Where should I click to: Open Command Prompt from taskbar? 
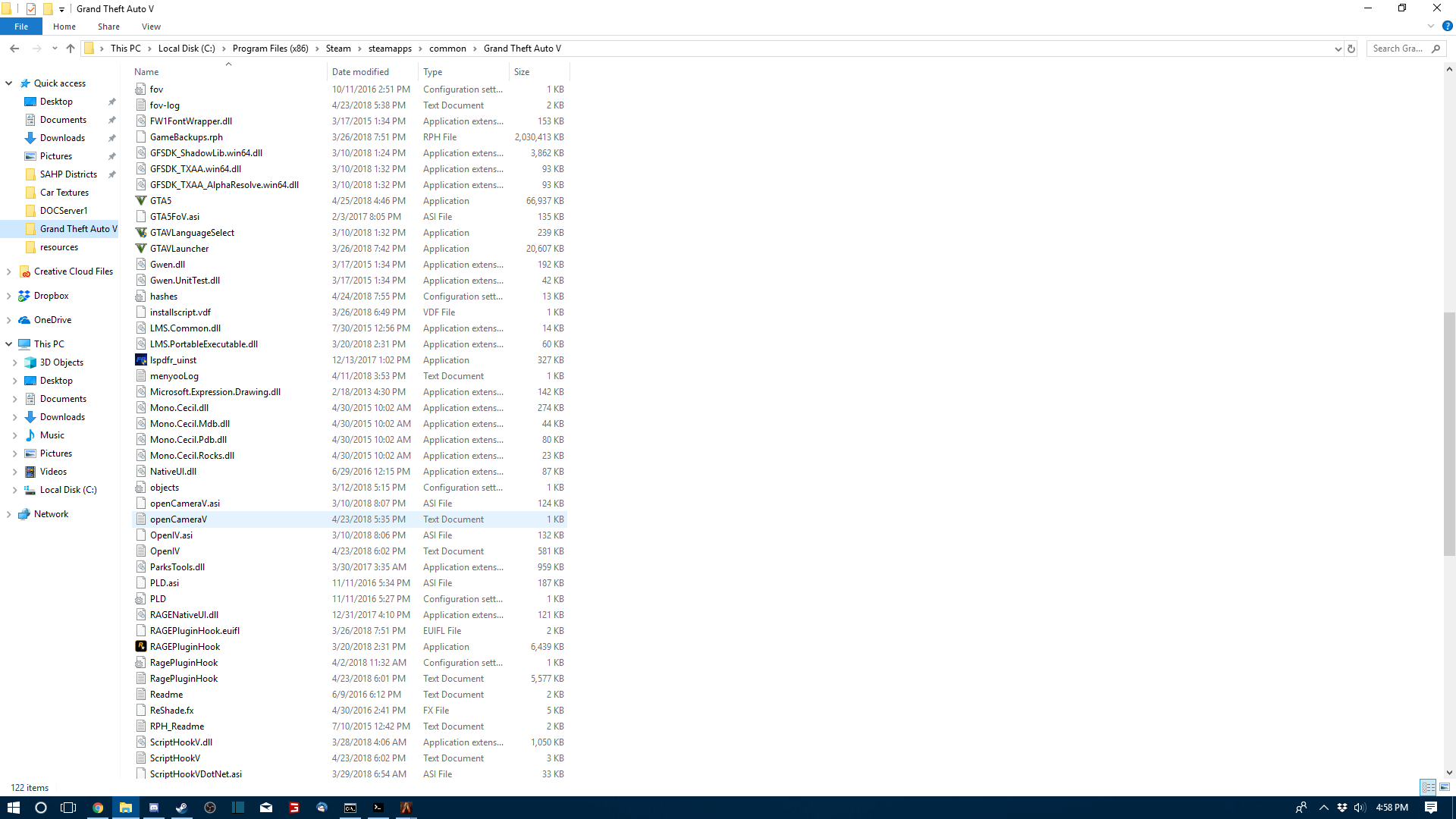click(350, 808)
